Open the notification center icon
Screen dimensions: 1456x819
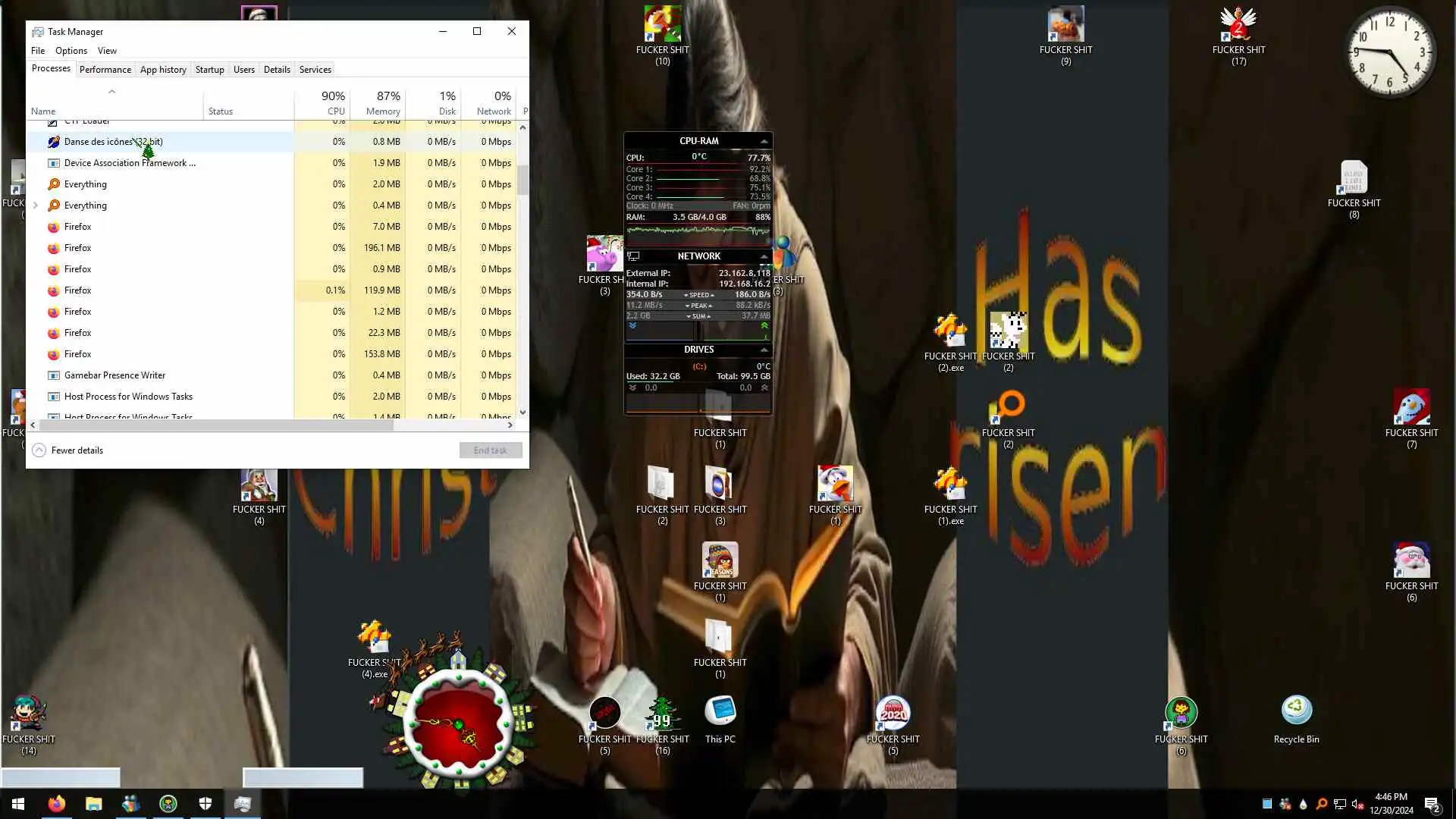click(1432, 805)
